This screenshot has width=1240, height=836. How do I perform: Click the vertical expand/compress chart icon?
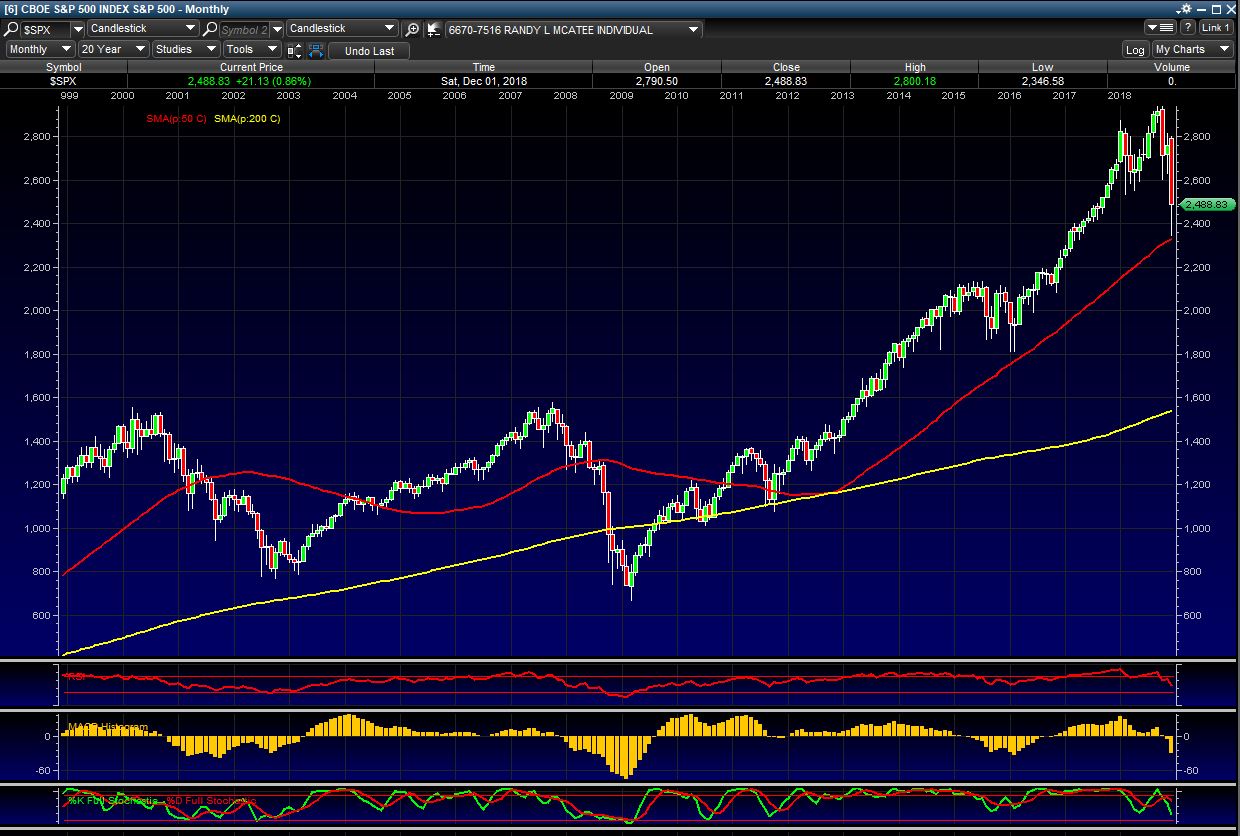pos(291,50)
